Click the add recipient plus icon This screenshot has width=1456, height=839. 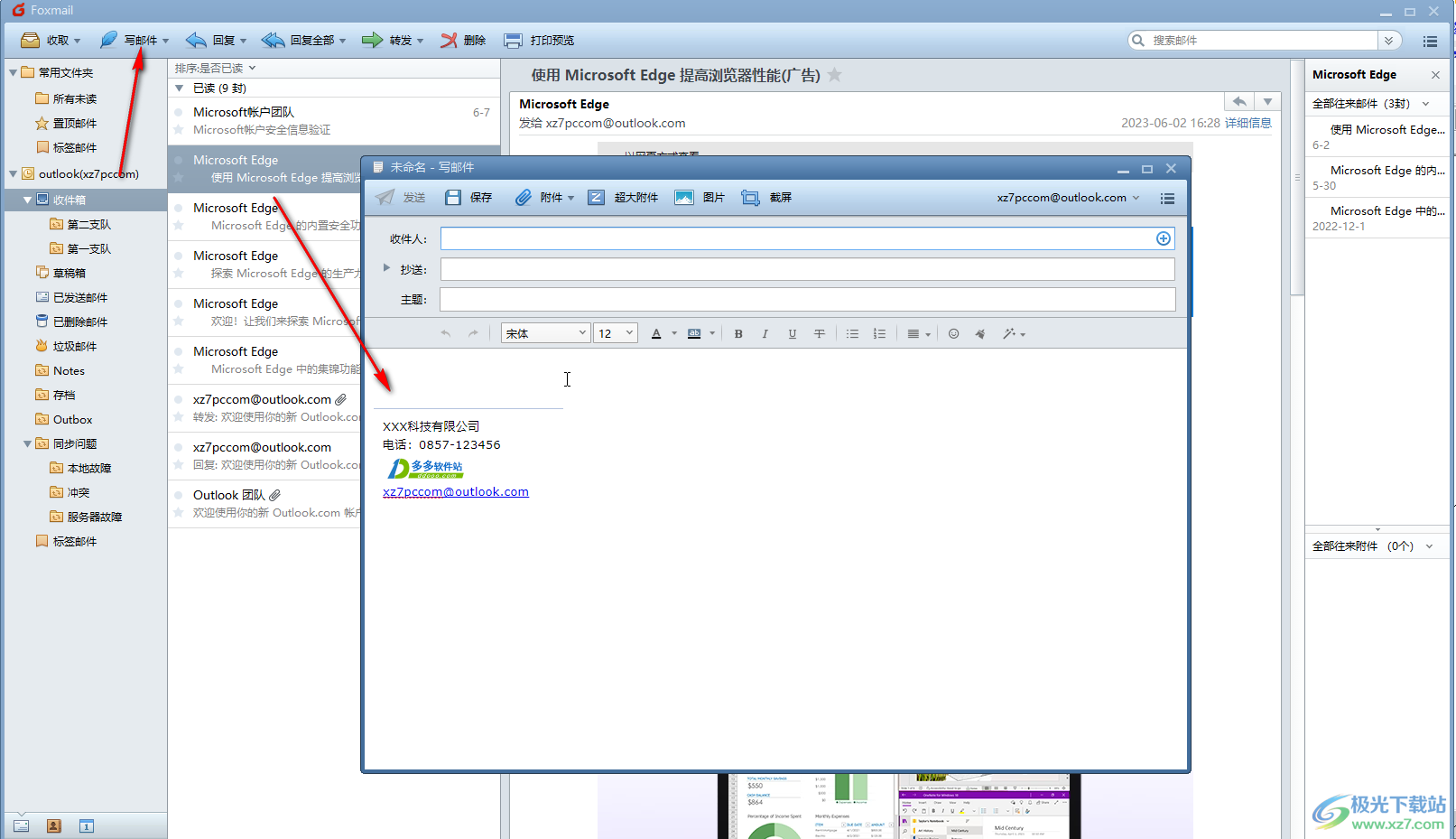[x=1164, y=238]
